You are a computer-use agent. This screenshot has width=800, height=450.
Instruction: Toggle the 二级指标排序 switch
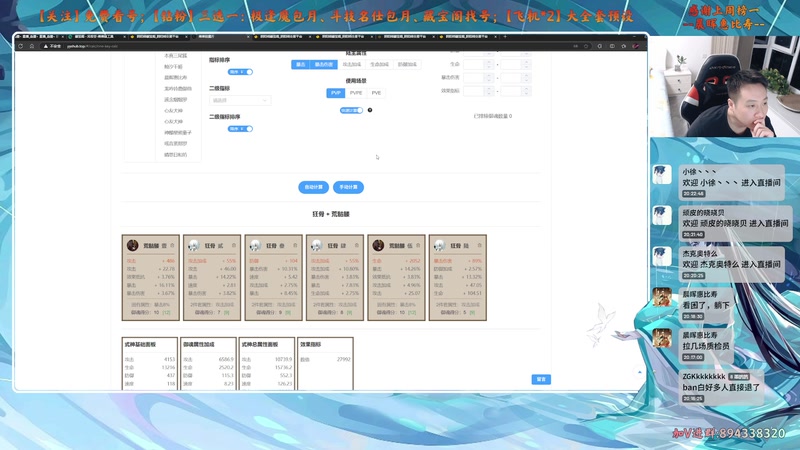click(x=240, y=129)
